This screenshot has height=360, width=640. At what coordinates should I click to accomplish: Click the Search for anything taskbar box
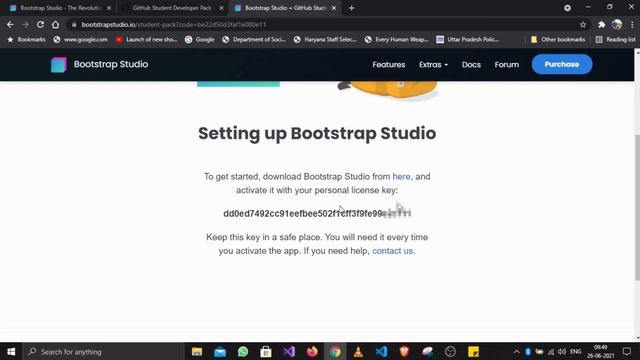pos(103,351)
